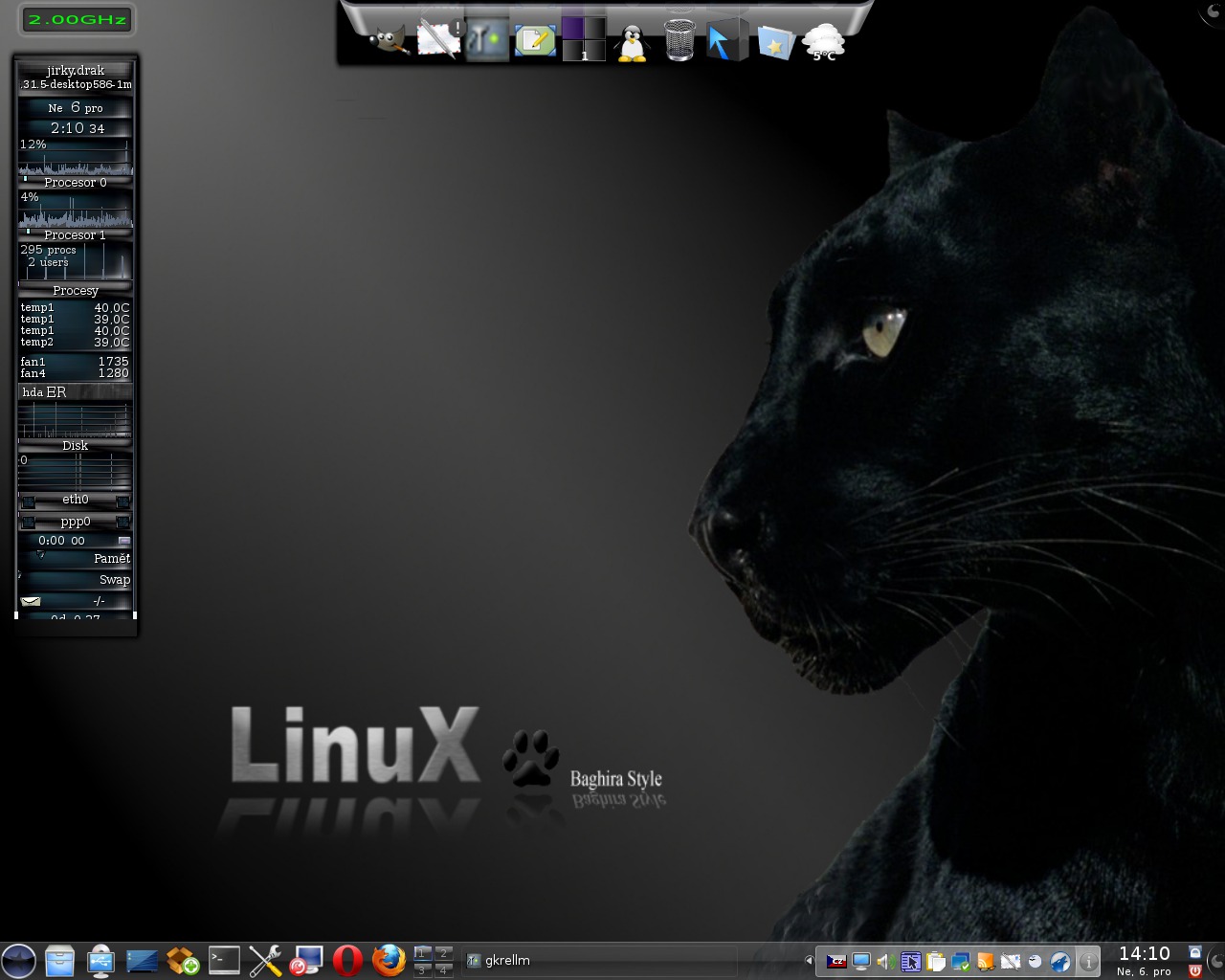Toggle the CZ keyboard layout indicator
The image size is (1225, 980).
pyautogui.click(x=836, y=962)
